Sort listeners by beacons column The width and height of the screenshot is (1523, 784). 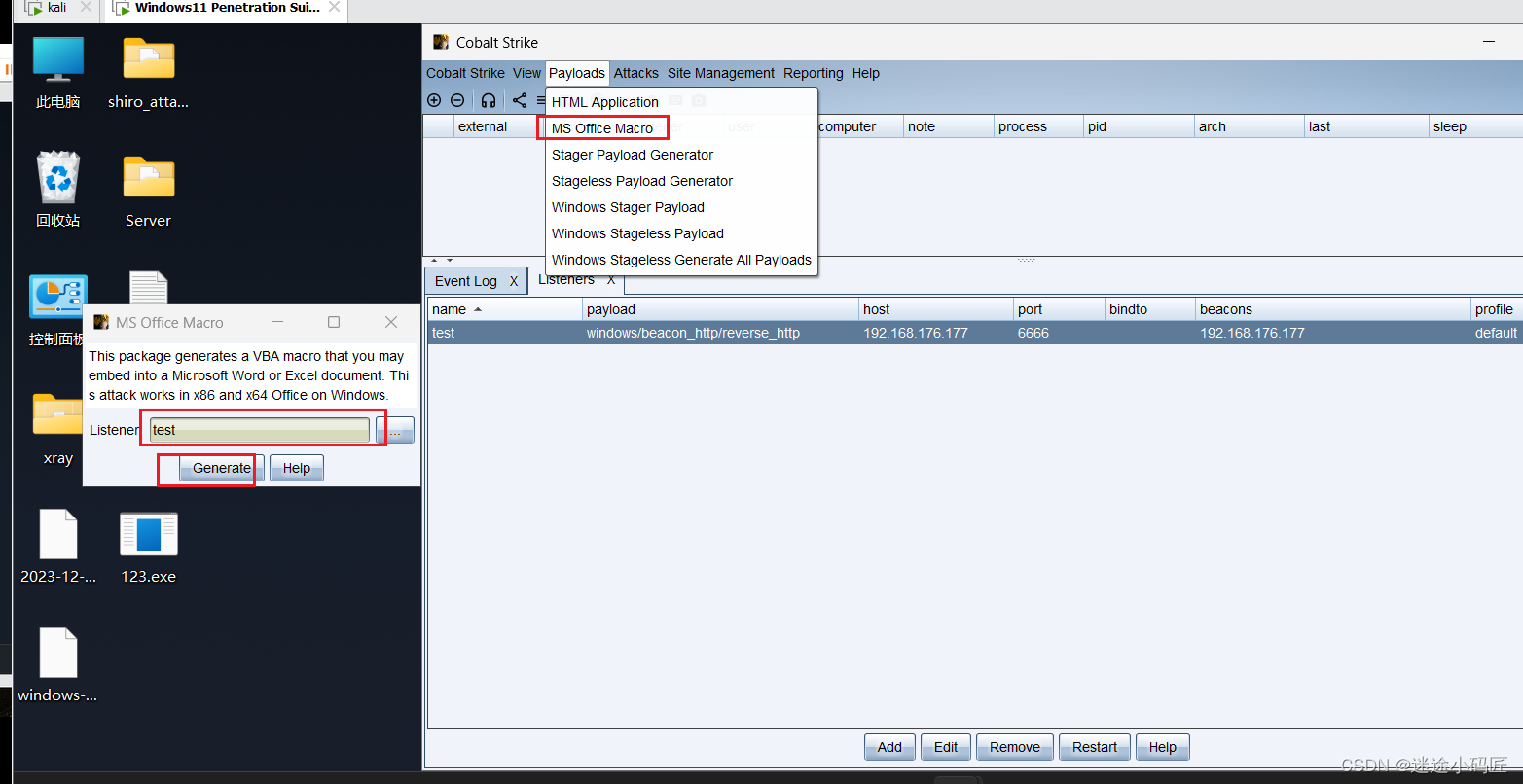(1333, 309)
